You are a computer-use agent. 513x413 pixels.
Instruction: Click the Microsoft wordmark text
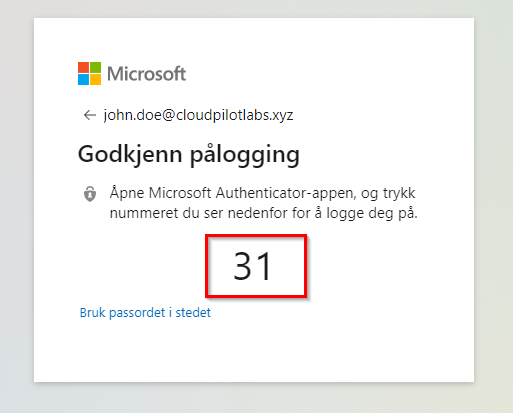(146, 74)
